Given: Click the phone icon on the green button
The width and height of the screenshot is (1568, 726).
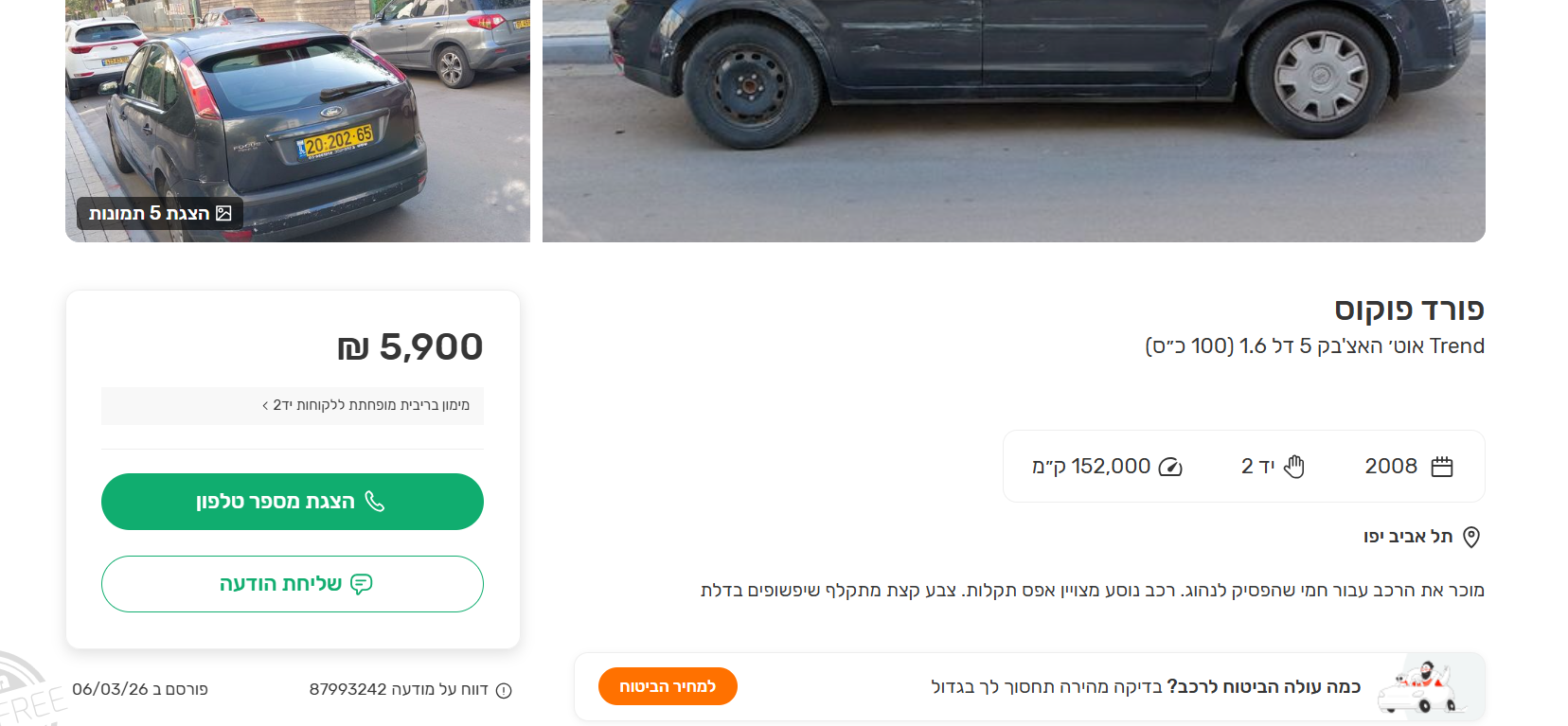Looking at the screenshot, I should pos(373,501).
